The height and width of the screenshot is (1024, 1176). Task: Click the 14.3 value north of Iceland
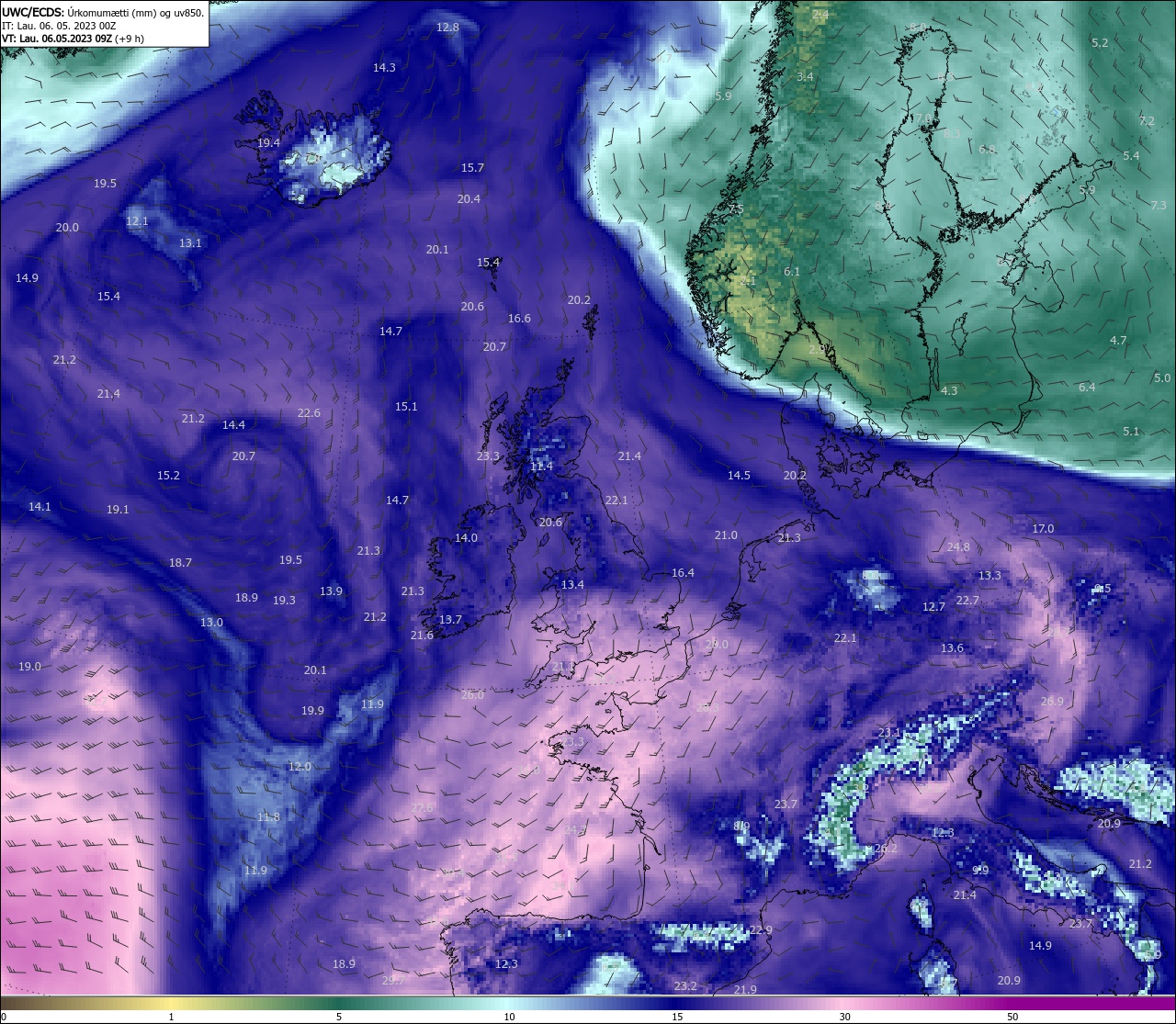(384, 68)
